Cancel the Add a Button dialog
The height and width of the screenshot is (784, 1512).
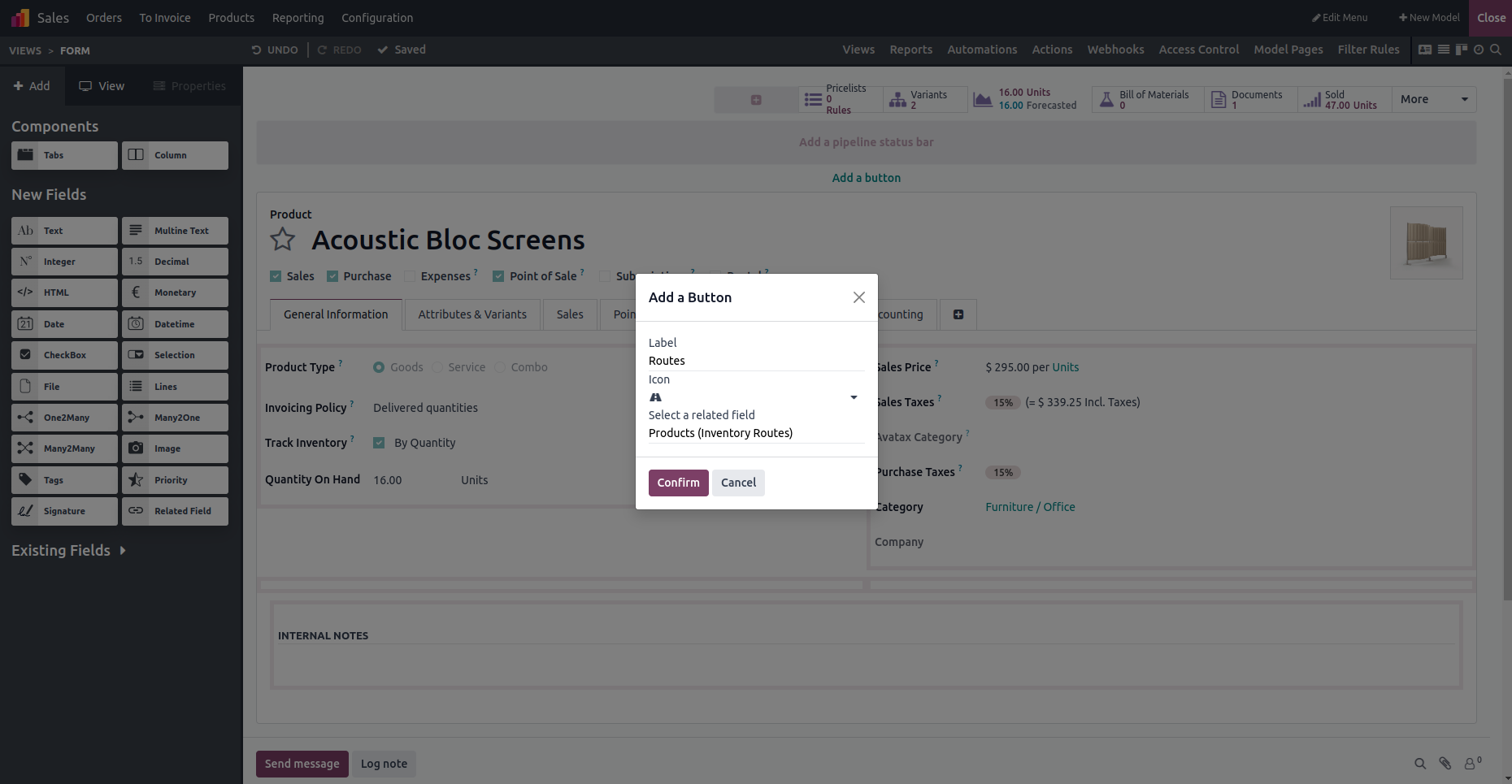[738, 483]
